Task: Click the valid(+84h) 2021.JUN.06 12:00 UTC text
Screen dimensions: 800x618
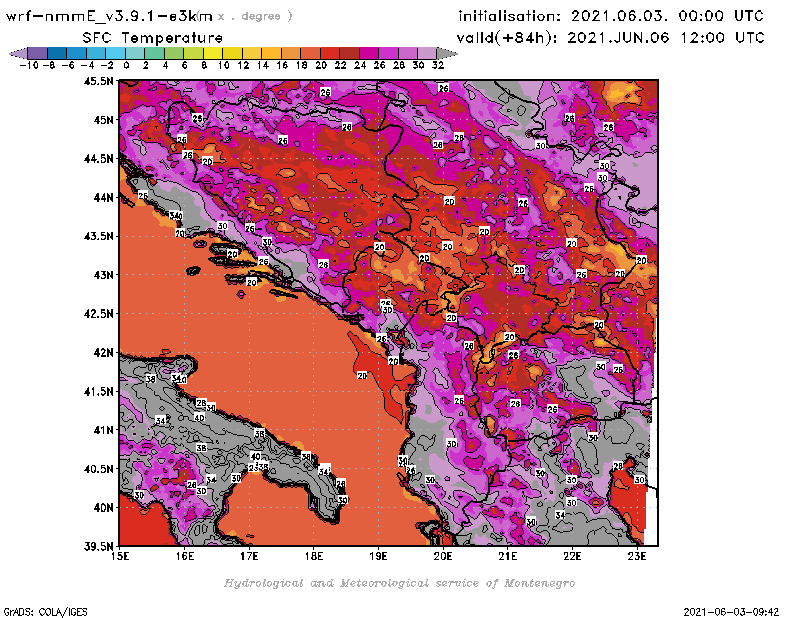Action: pyautogui.click(x=611, y=38)
